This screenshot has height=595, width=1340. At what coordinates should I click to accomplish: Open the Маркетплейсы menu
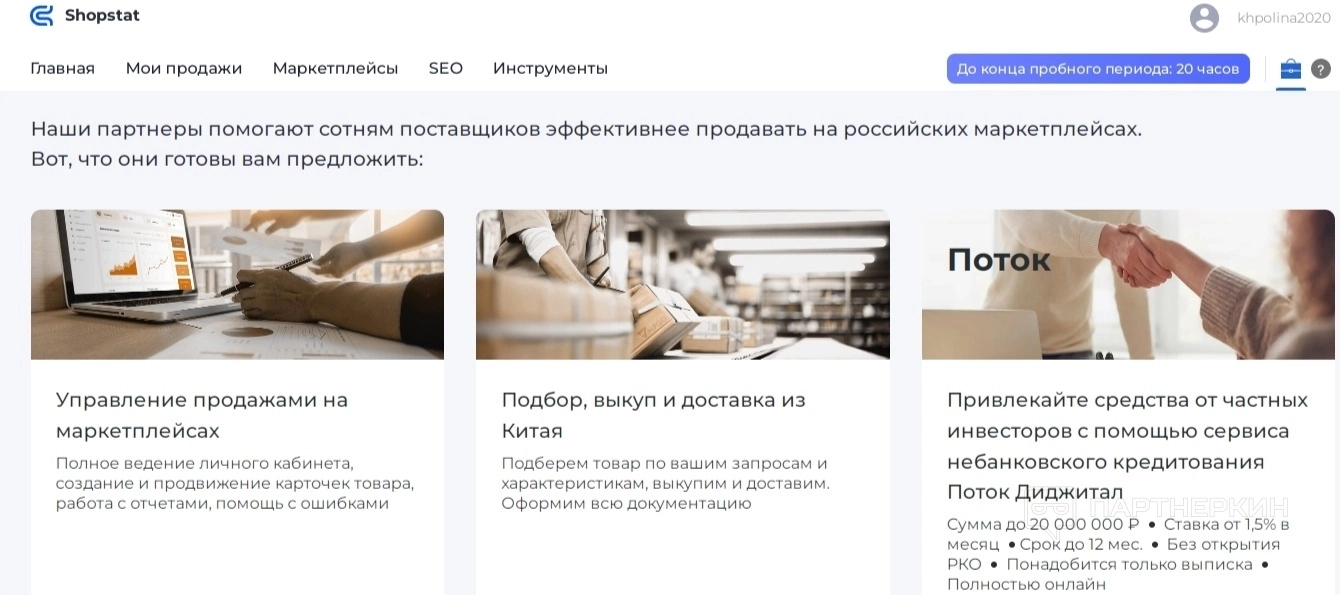pyautogui.click(x=335, y=68)
